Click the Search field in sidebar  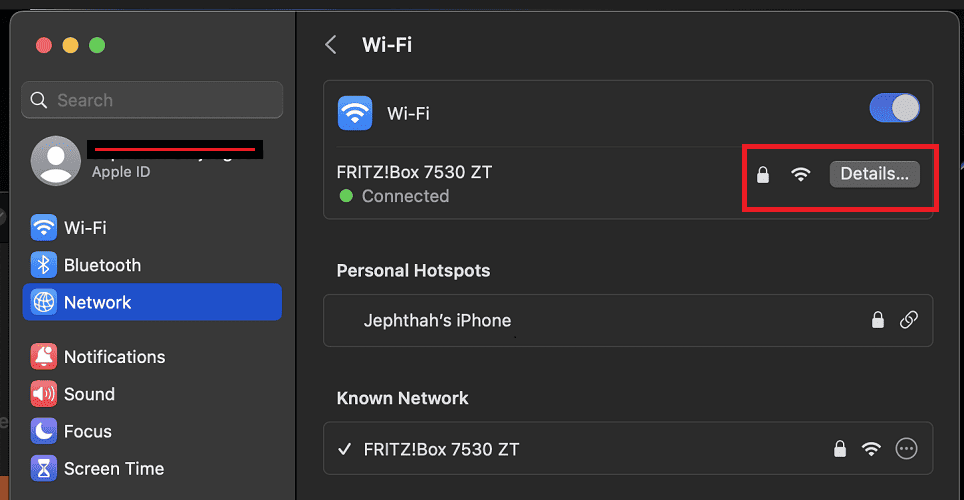(x=152, y=100)
